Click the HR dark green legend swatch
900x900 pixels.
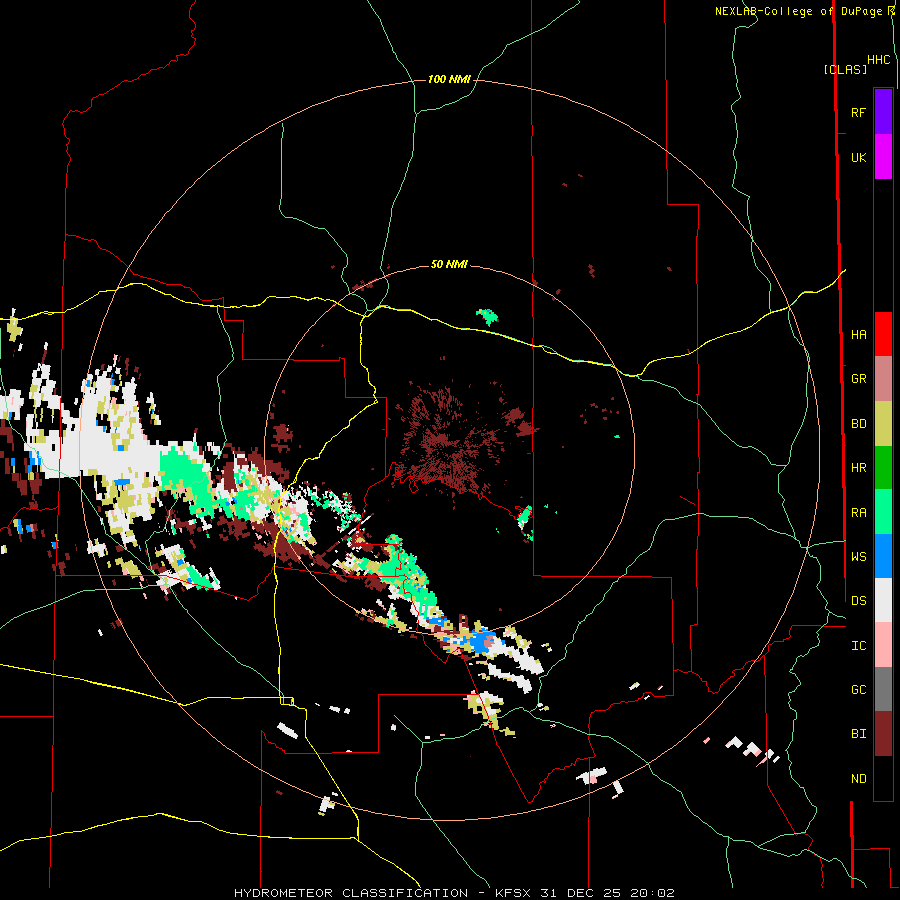tap(883, 468)
